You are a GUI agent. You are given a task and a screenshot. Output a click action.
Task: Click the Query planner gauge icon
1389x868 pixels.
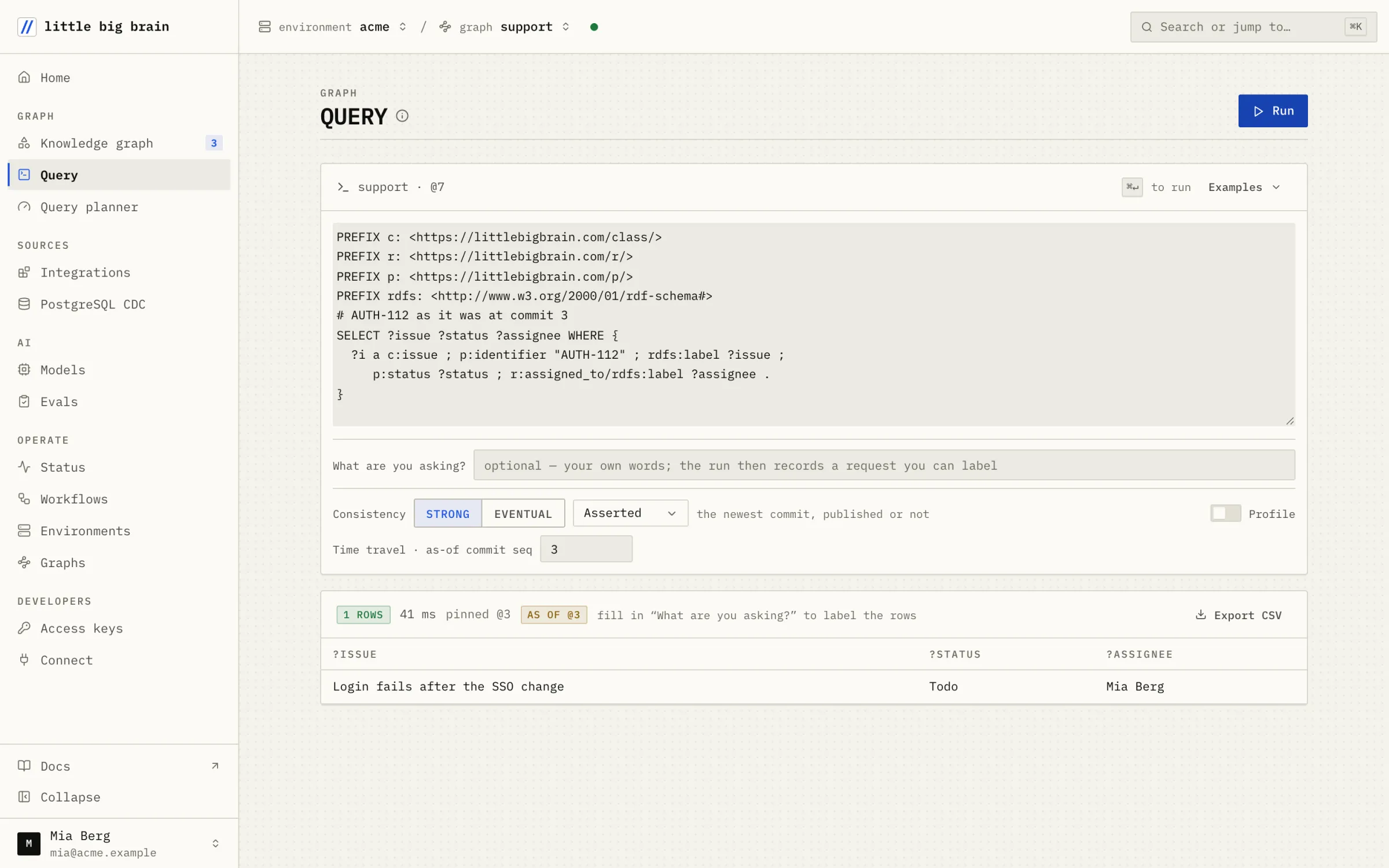tap(24, 207)
